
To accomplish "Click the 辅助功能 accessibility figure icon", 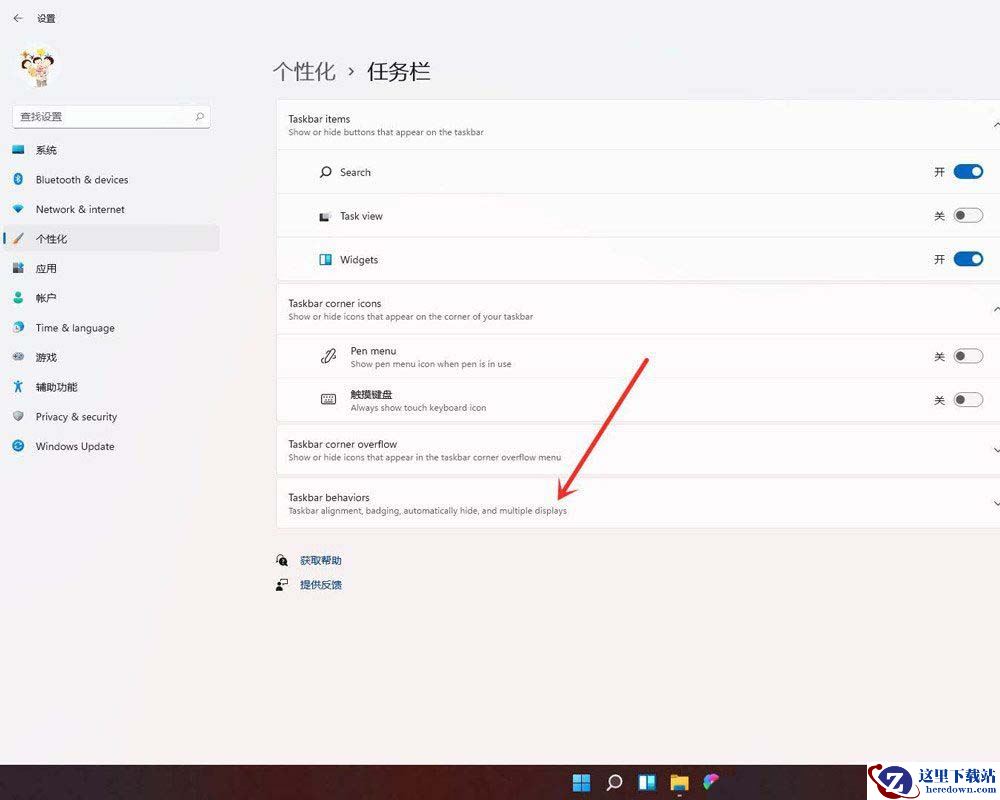I will coord(18,386).
